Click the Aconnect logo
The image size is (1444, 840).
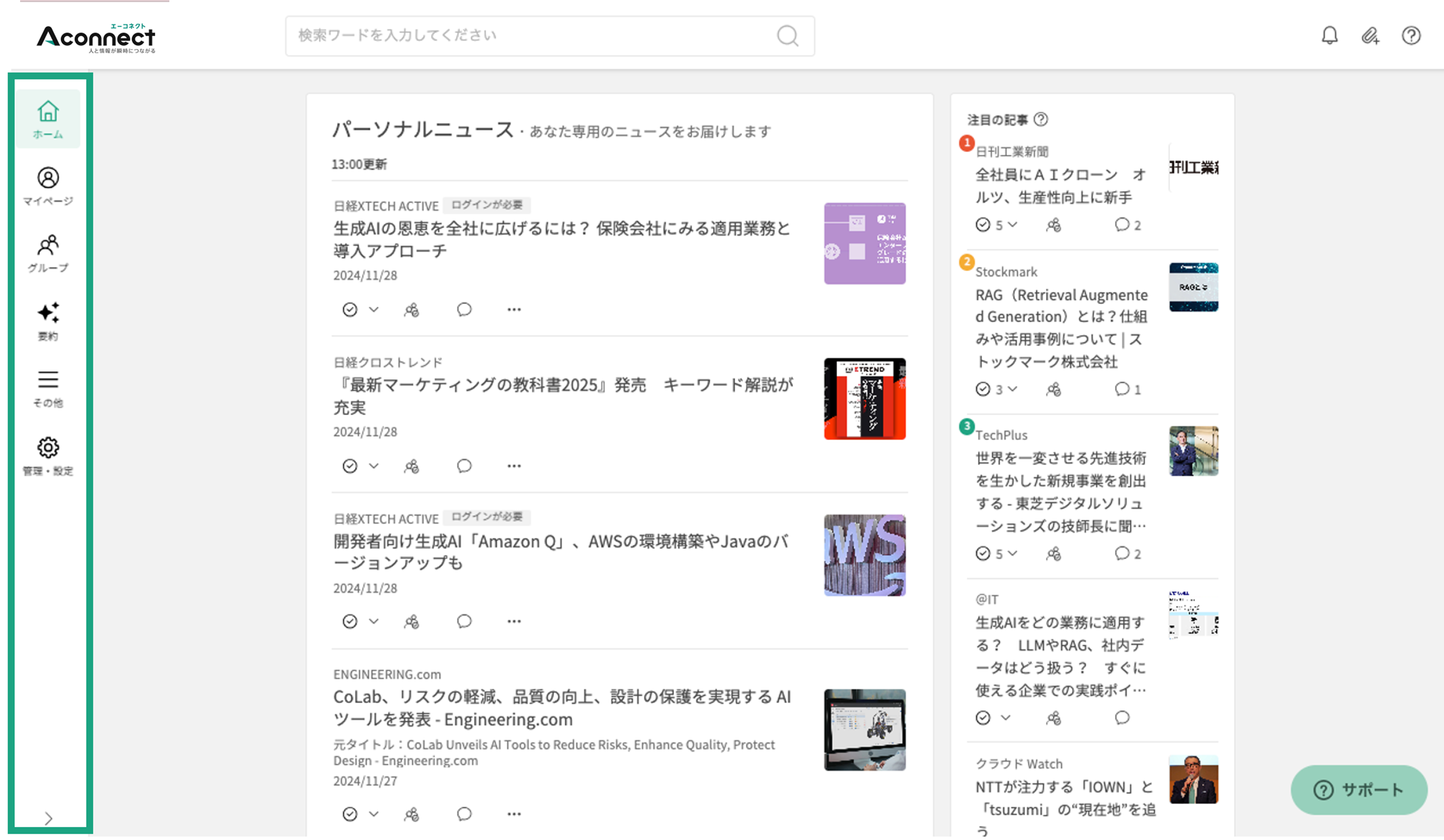coord(96,38)
